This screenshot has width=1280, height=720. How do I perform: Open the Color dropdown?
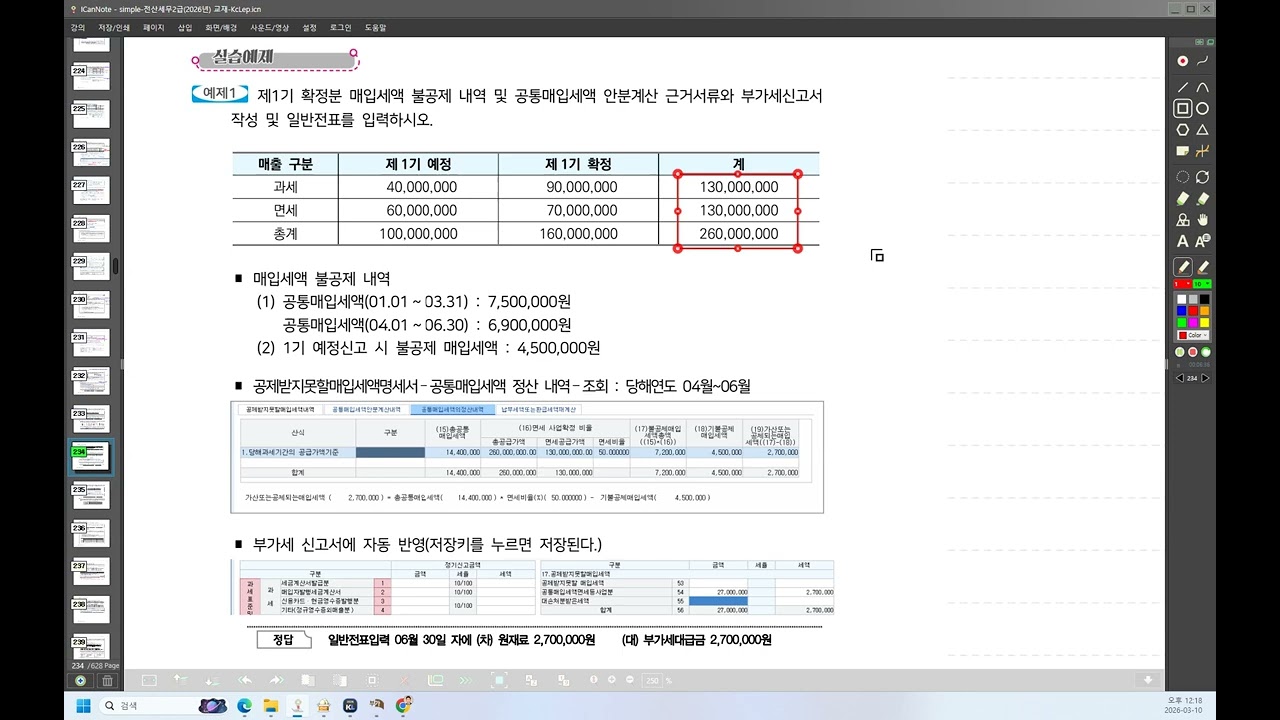tap(1193, 335)
